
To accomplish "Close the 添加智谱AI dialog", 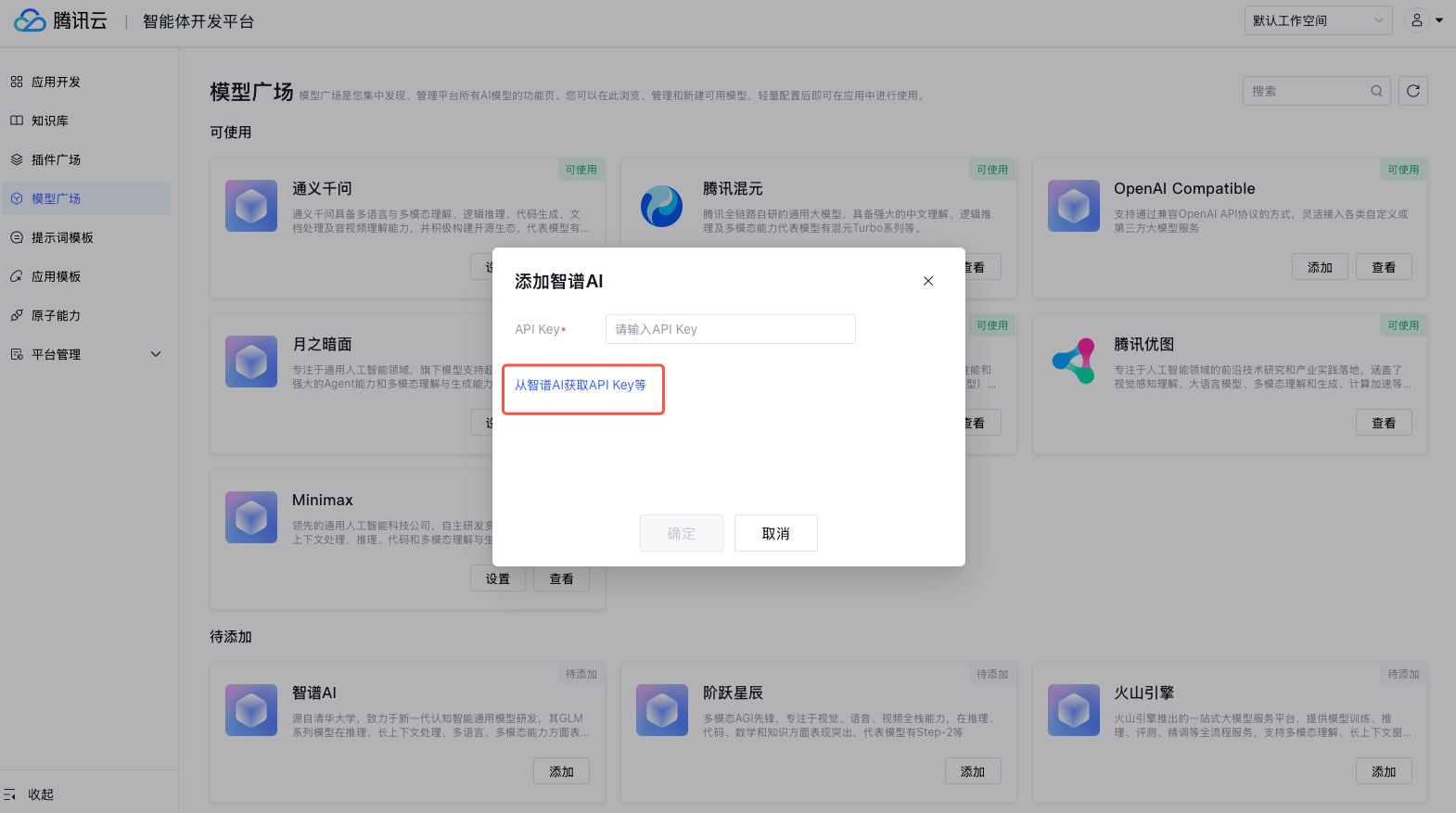I will point(928,281).
